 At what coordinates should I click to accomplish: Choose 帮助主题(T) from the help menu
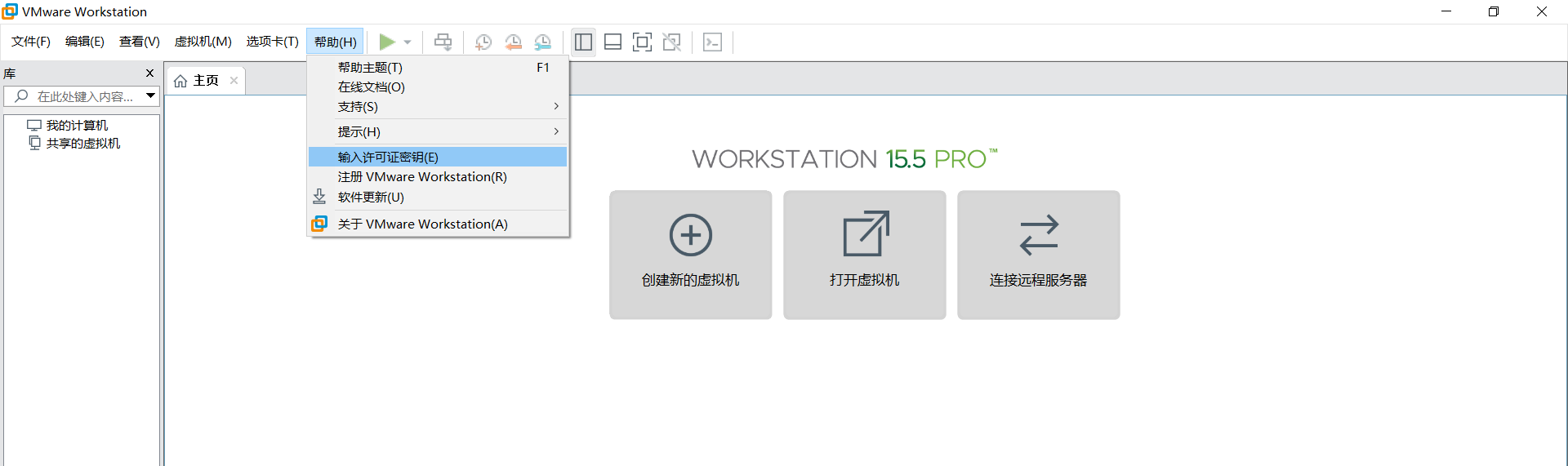[438, 67]
